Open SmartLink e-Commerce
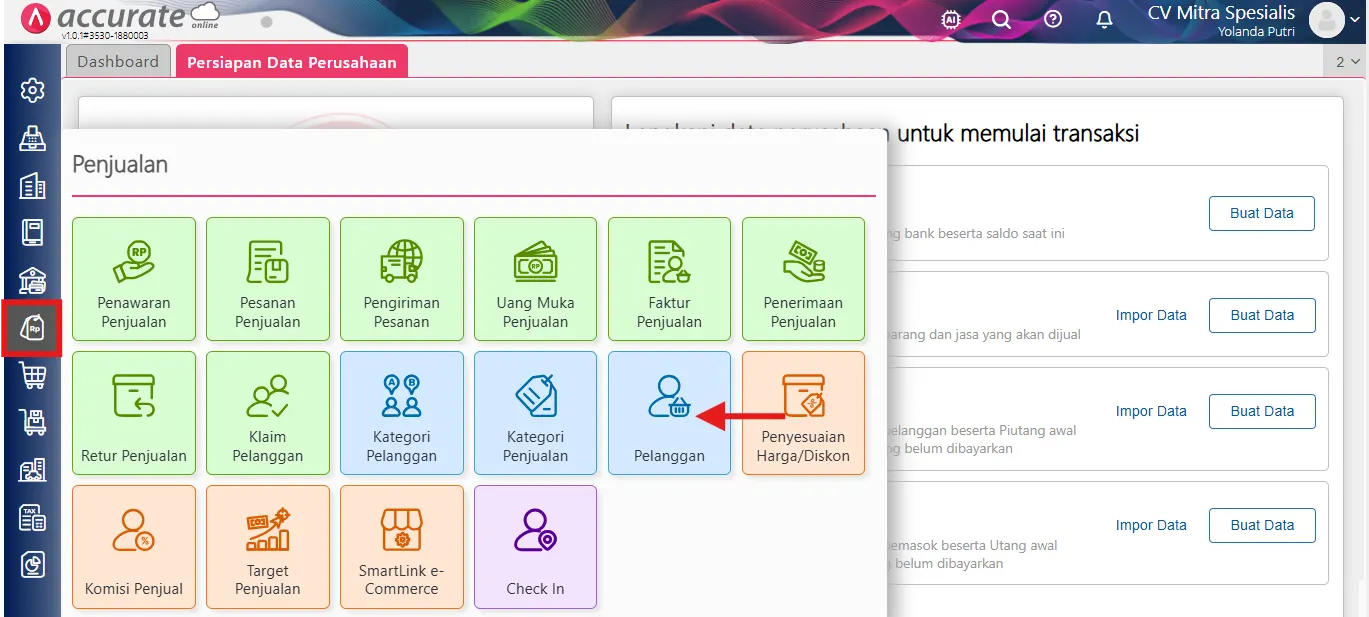 [x=401, y=547]
